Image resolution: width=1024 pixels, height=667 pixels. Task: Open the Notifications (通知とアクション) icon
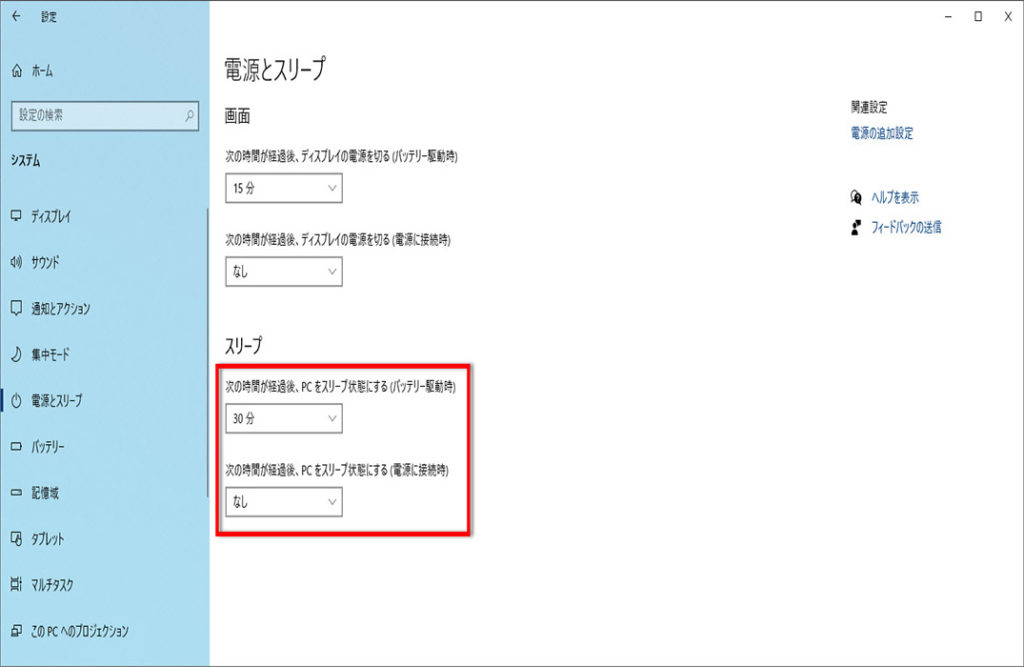tap(16, 308)
